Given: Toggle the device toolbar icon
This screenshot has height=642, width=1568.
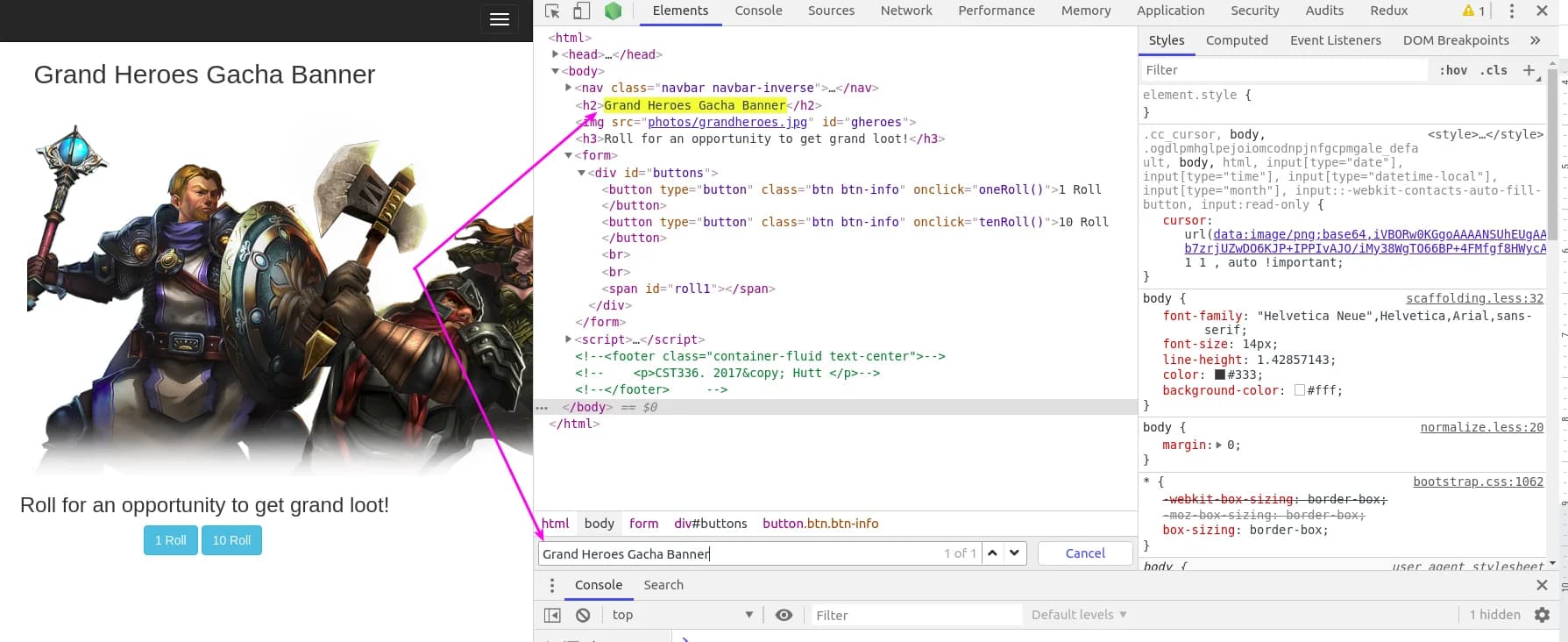Looking at the screenshot, I should click(x=581, y=11).
